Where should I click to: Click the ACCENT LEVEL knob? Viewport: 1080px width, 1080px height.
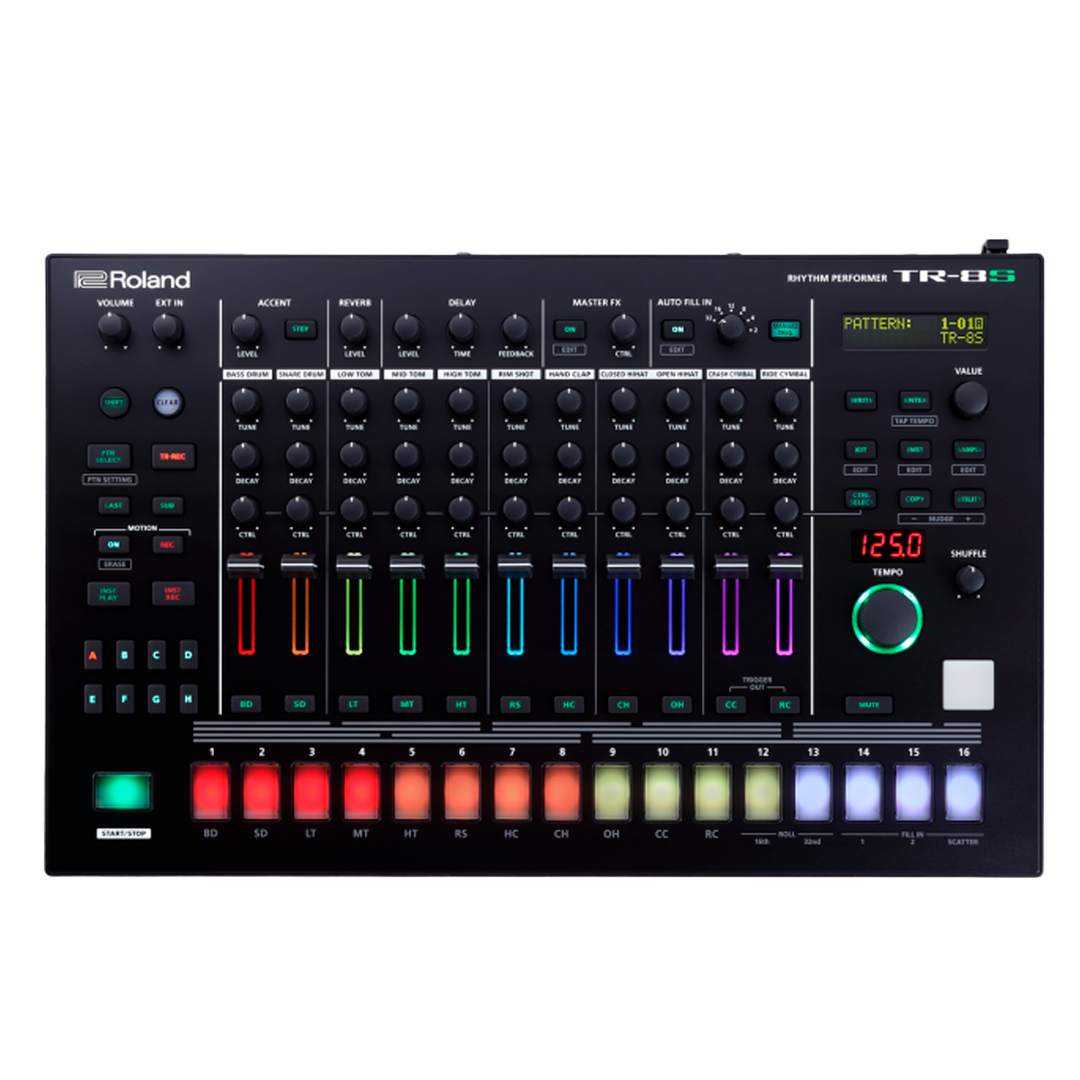(x=246, y=329)
